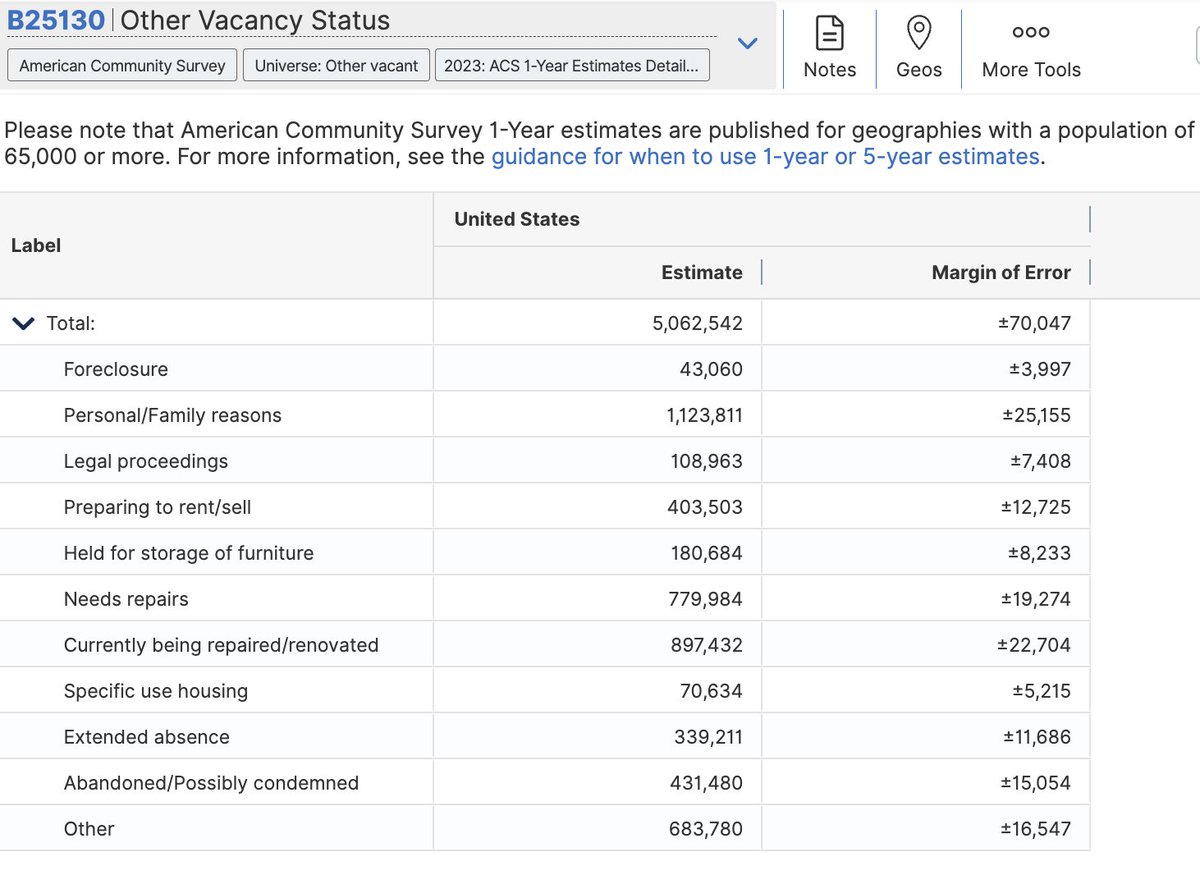Screen dimensions: 1200x875
Task: Click the Estimate column resize handle
Action: click(x=762, y=272)
